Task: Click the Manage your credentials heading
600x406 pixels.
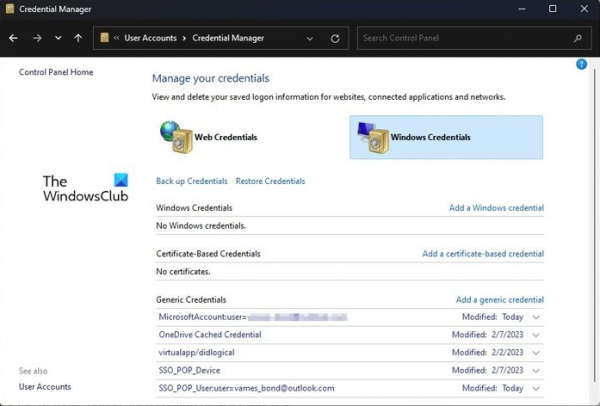Action: 210,78
